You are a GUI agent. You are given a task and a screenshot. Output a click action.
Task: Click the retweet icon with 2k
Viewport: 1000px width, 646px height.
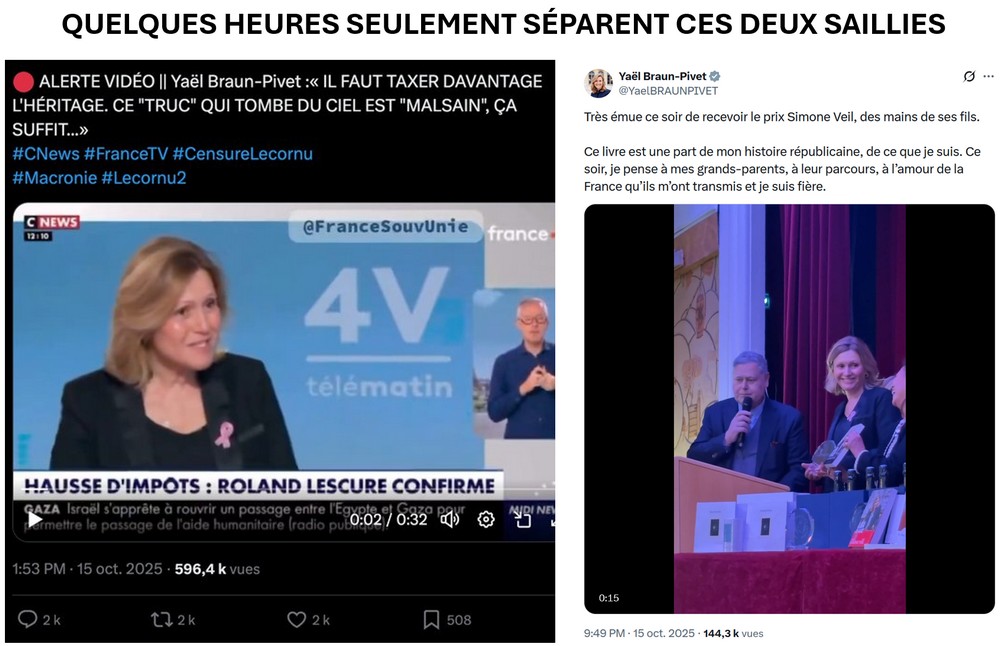[x=161, y=619]
